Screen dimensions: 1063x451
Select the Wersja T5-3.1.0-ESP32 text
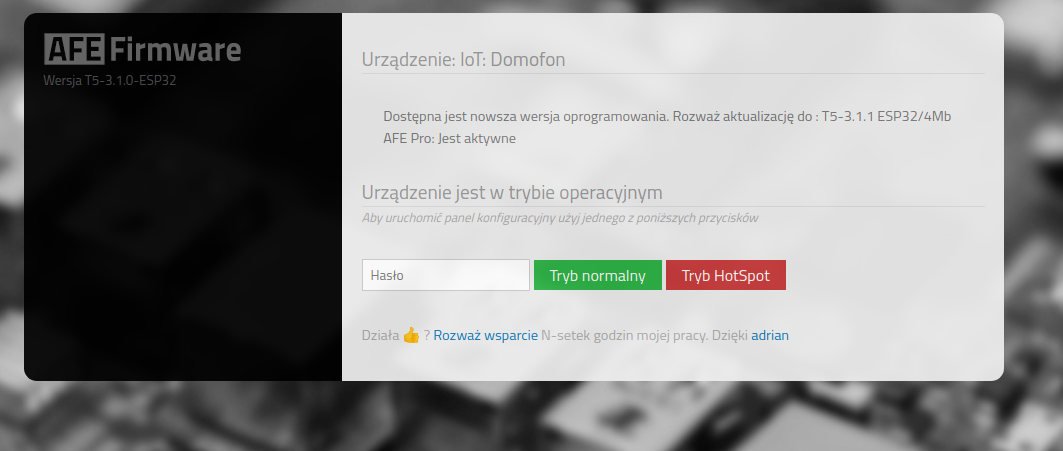pyautogui.click(x=110, y=81)
